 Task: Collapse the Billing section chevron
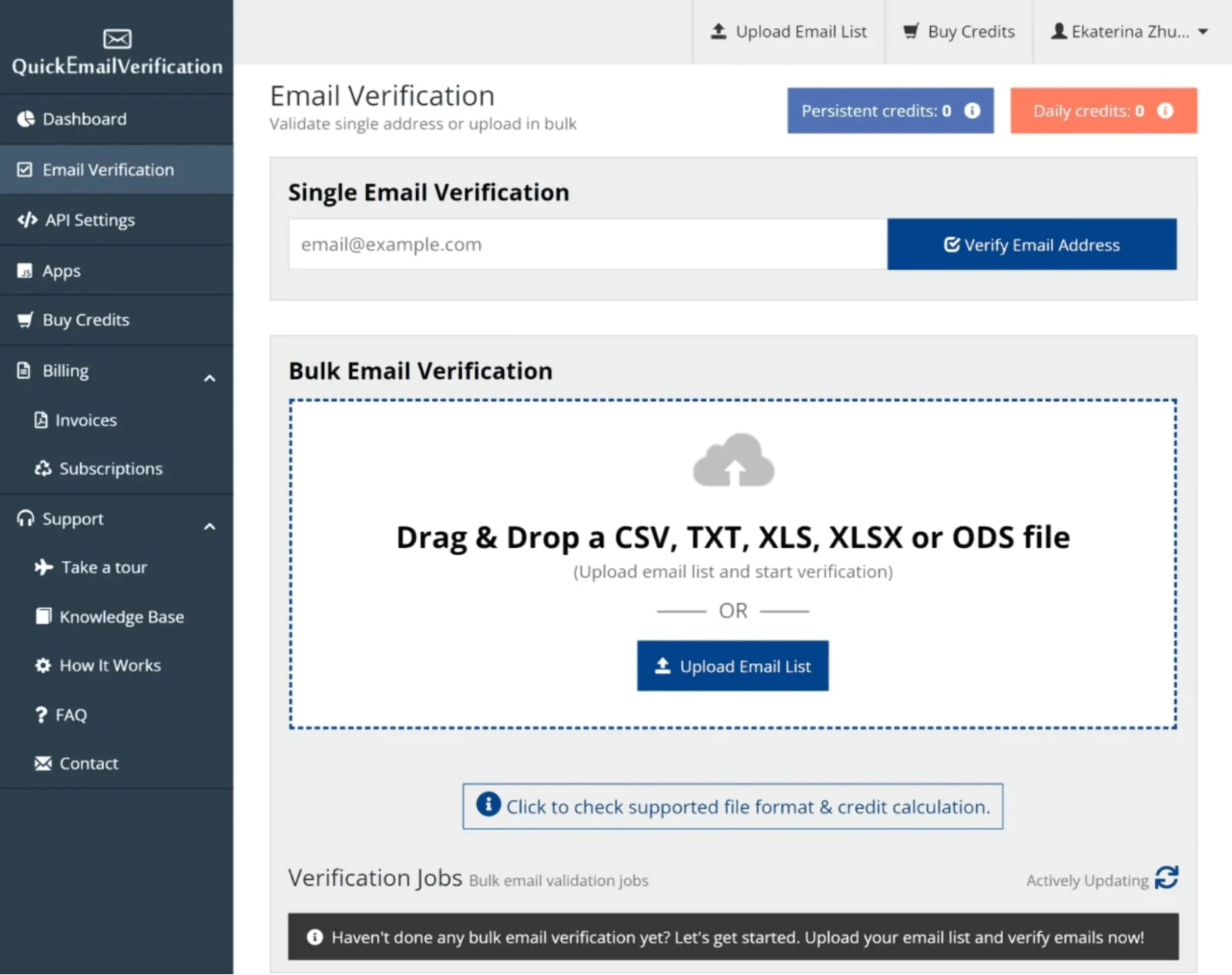click(x=210, y=378)
